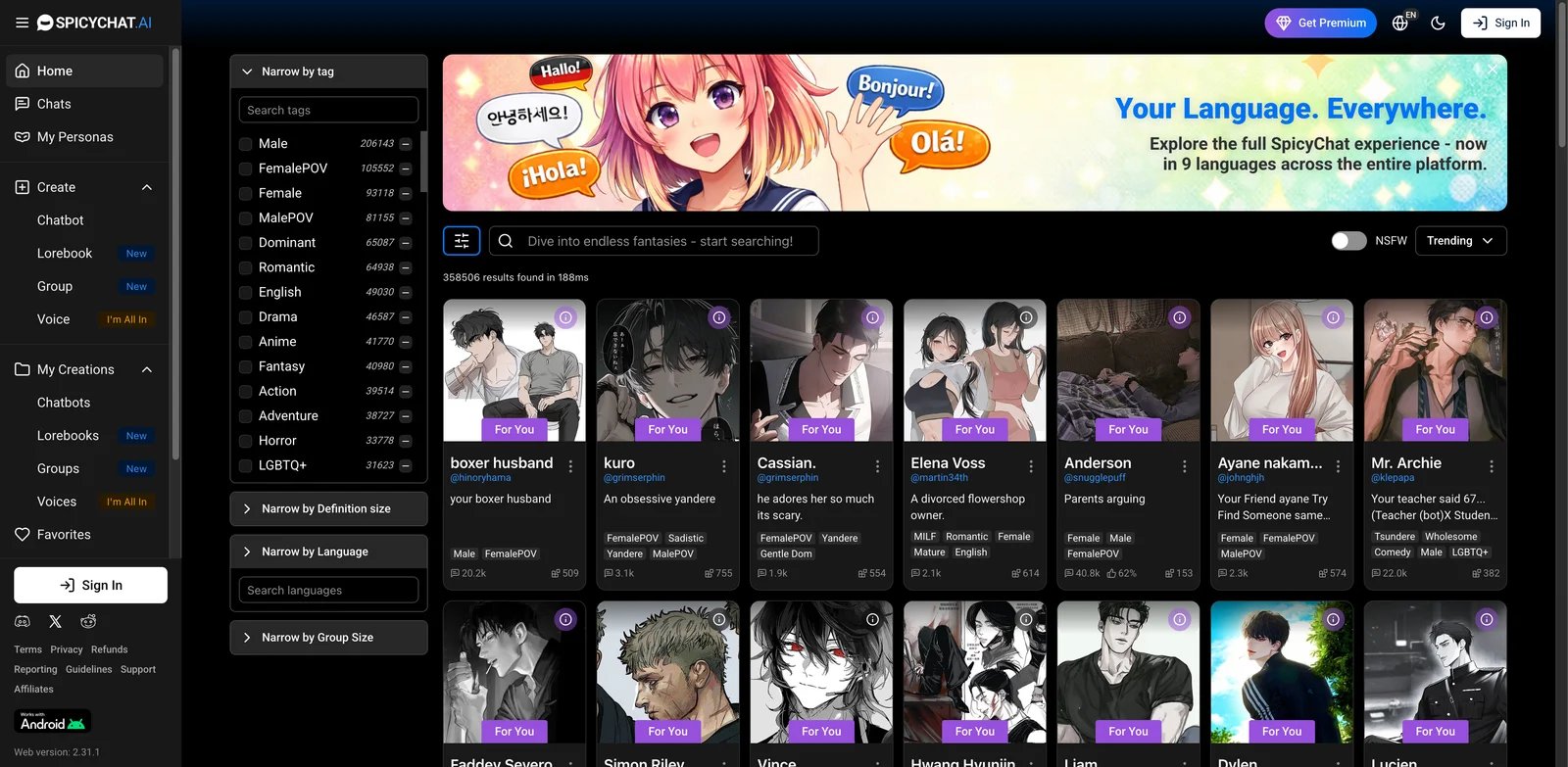Open info icon on Cassian card
Viewport: 1568px width, 767px height.
[872, 317]
